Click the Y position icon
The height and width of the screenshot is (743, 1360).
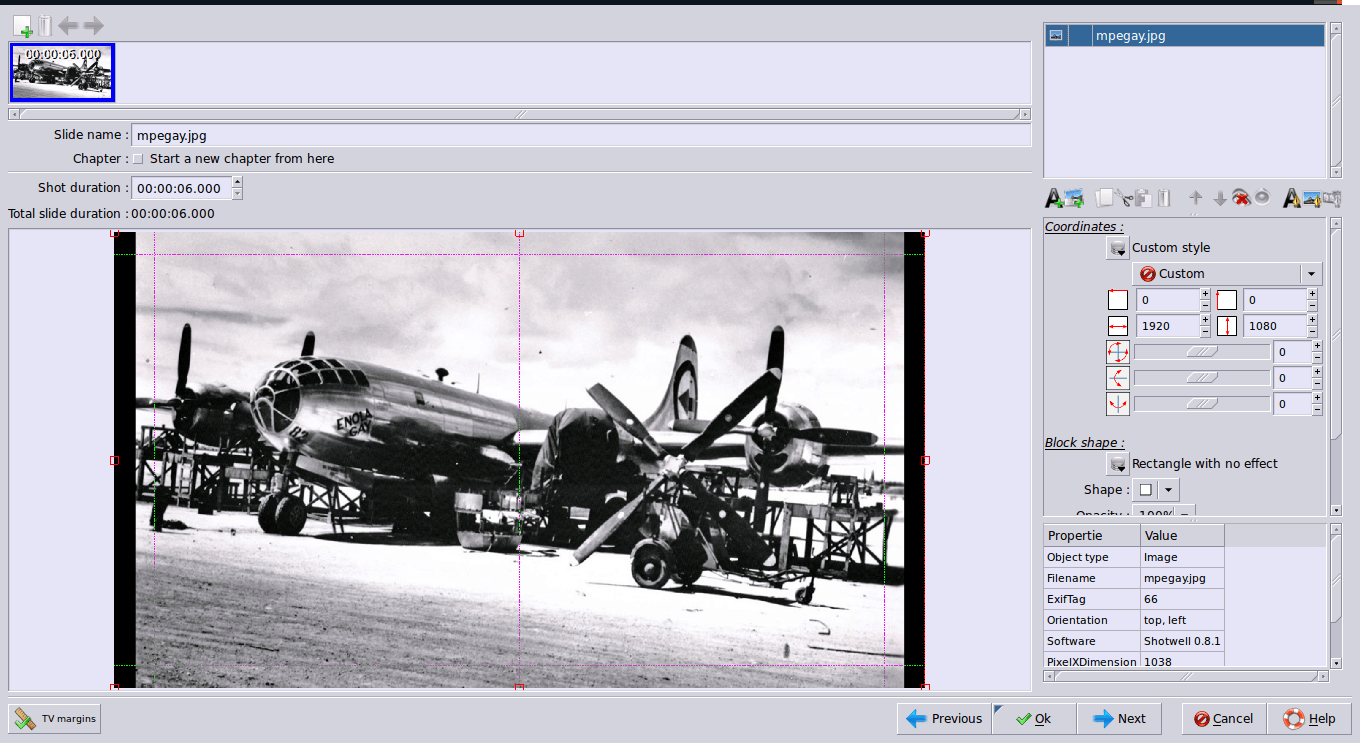1227,300
